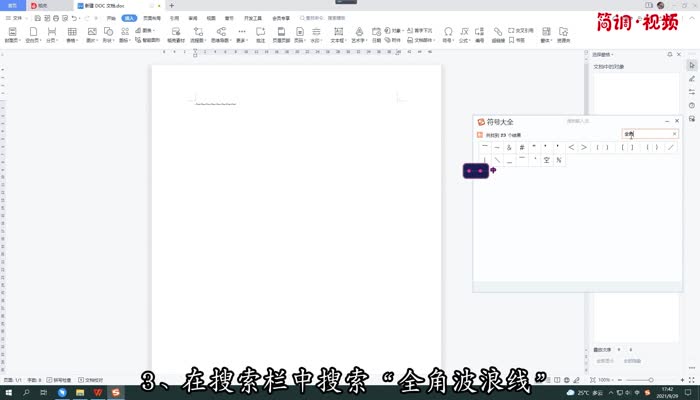The height and width of the screenshot is (400, 700).
Task: Insert the '&' symbol from results
Action: [509, 147]
